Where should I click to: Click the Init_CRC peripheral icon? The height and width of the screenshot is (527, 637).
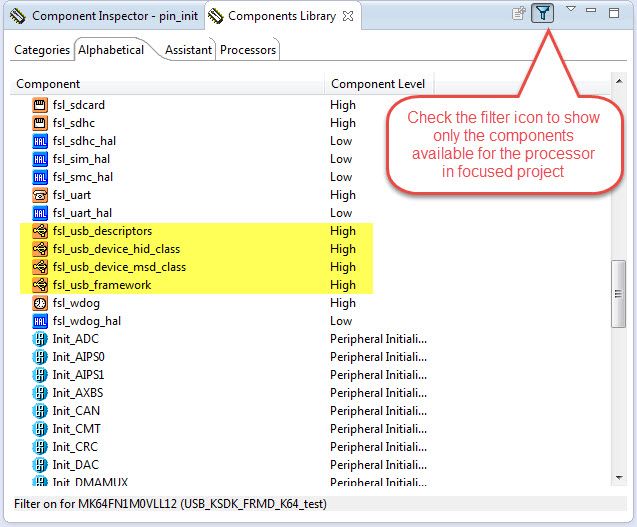(40, 447)
